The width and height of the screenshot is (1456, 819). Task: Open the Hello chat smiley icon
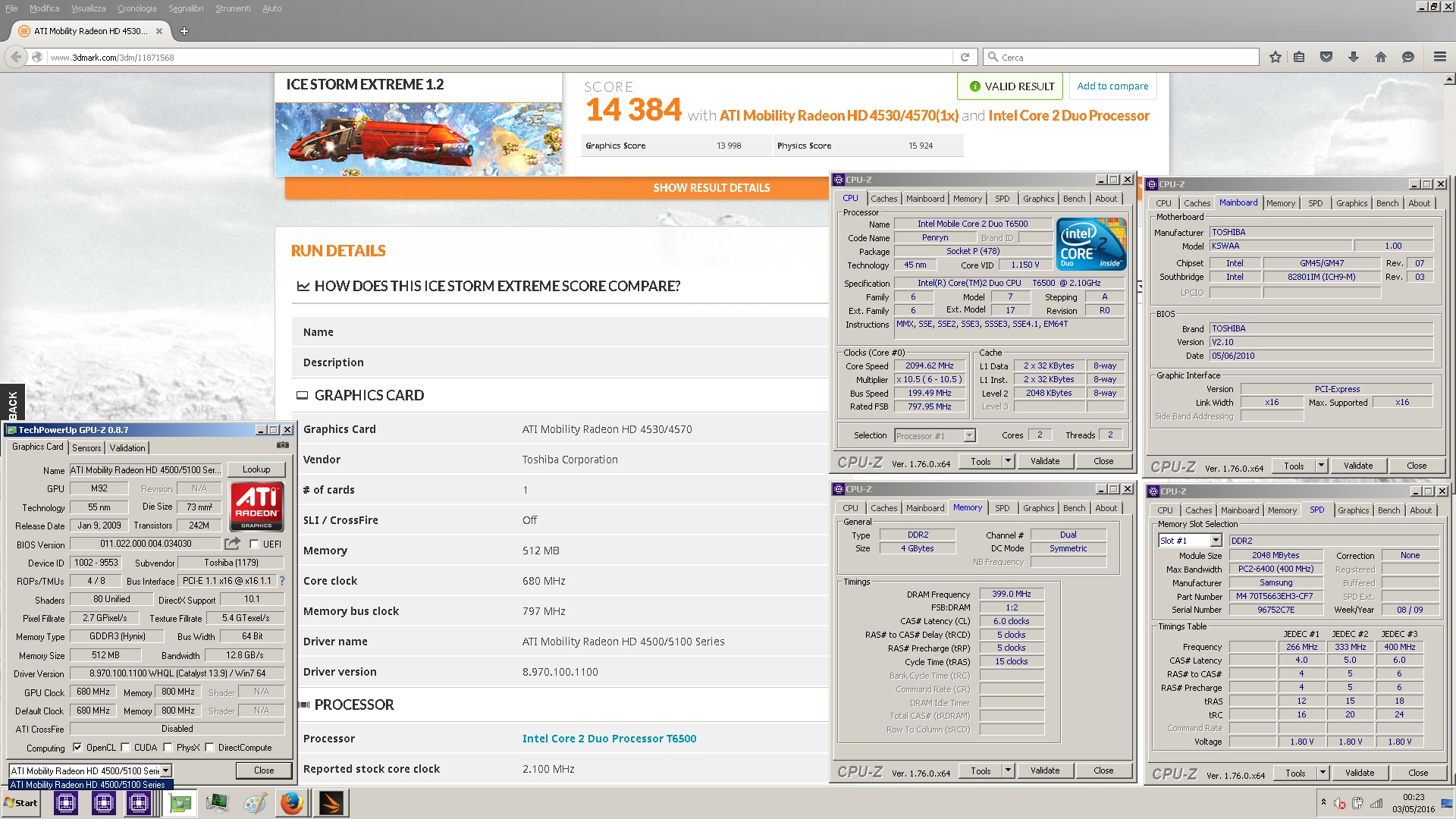coord(1408,57)
